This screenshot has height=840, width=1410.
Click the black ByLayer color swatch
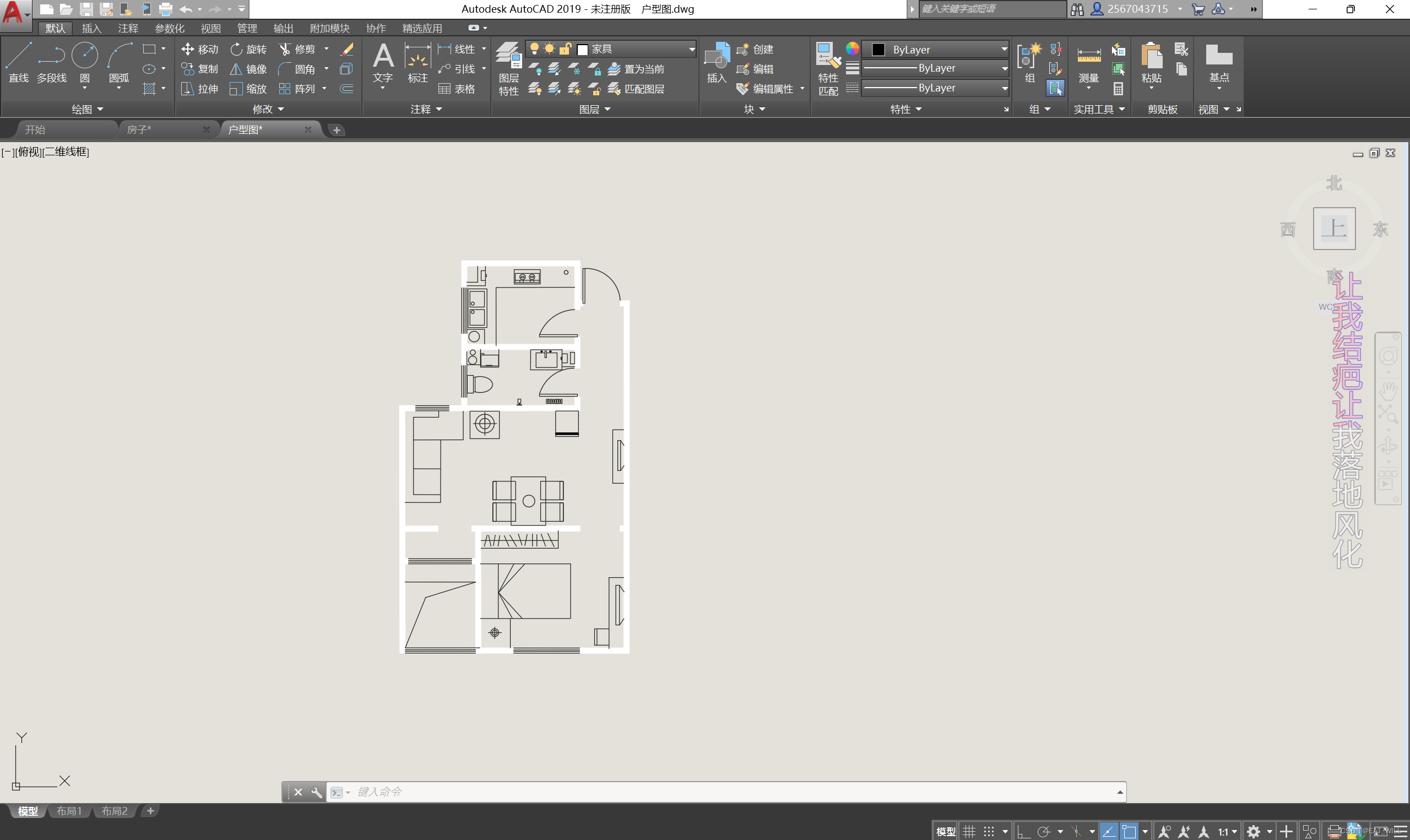point(878,49)
